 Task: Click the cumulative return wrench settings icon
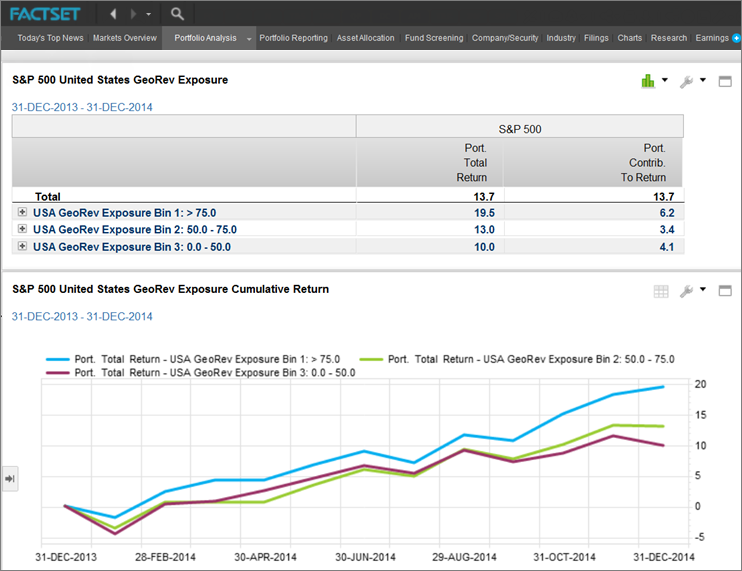coord(686,291)
